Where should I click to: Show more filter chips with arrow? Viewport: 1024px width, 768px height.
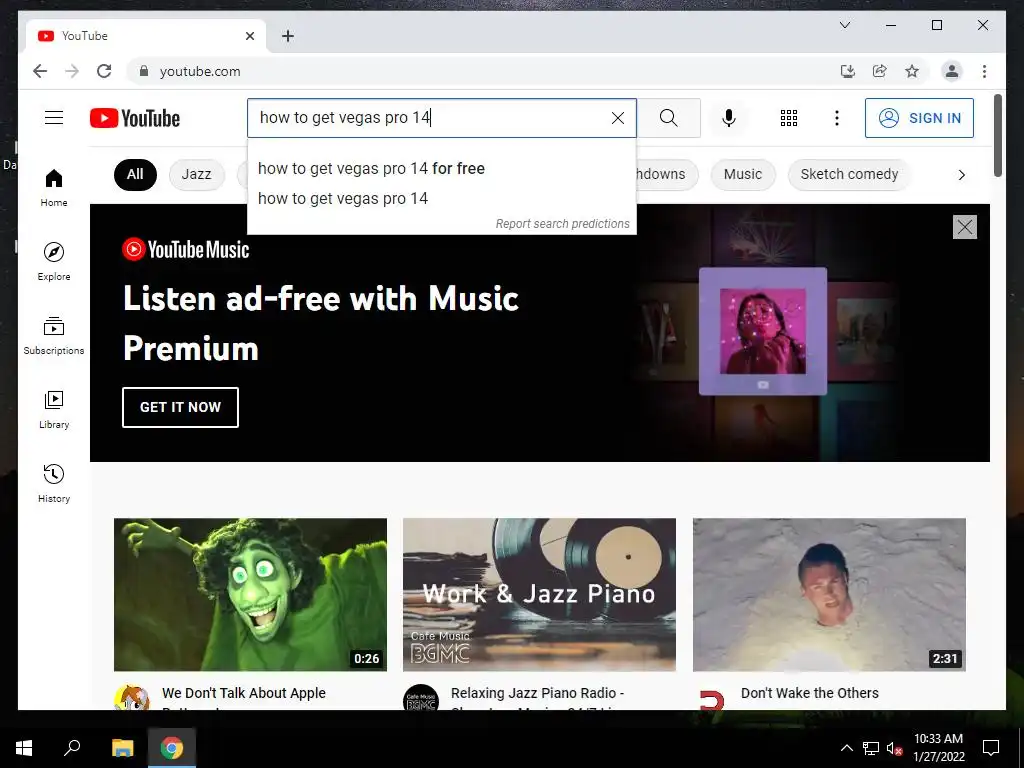[x=961, y=174]
